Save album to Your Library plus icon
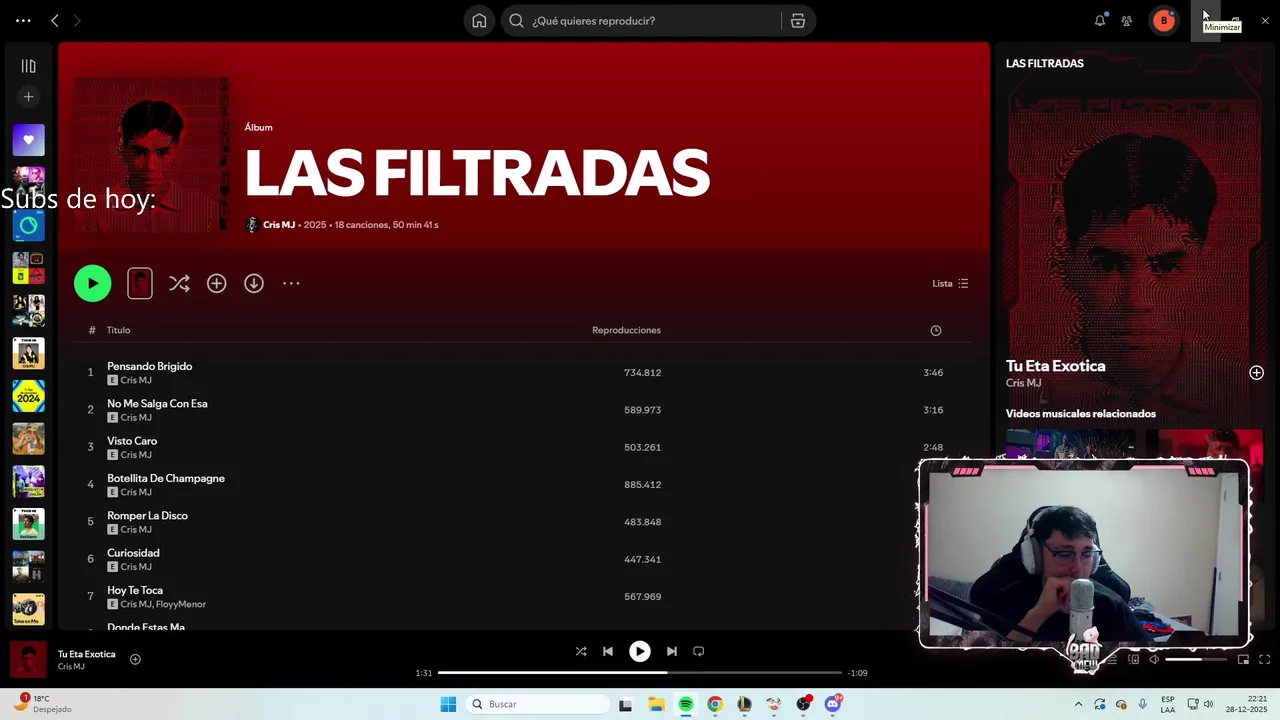Viewport: 1280px width, 720px height. (216, 284)
